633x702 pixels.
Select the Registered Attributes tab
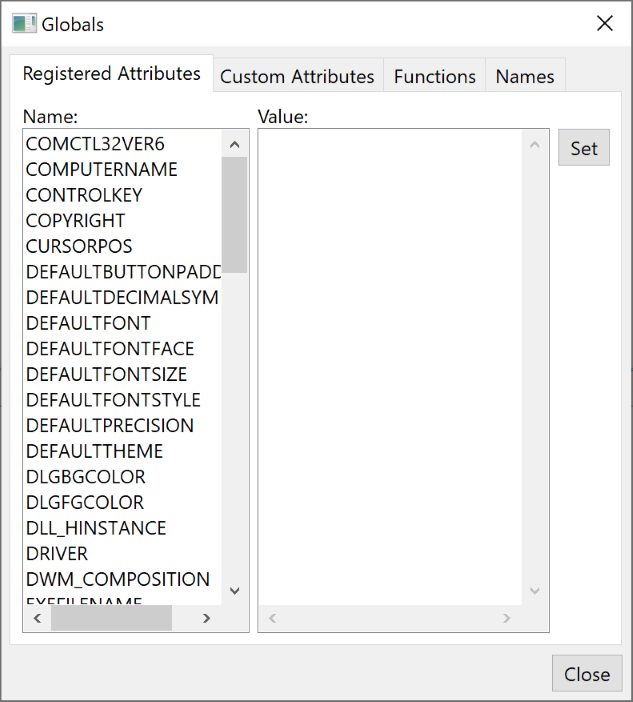click(x=112, y=74)
